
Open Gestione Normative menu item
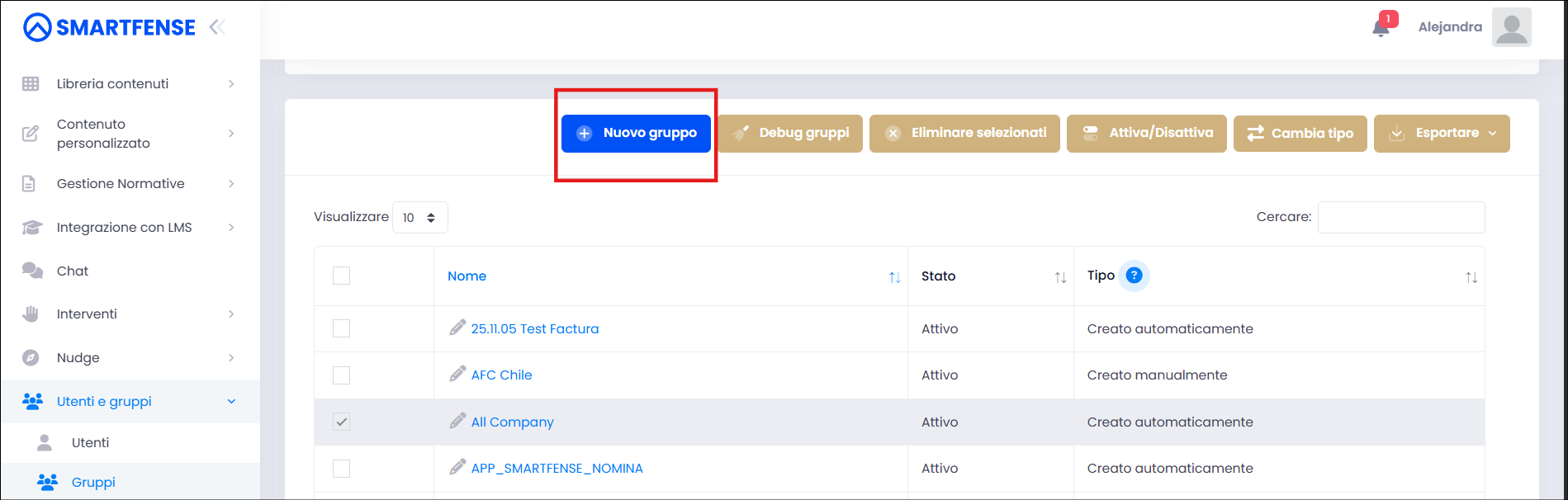[130, 183]
